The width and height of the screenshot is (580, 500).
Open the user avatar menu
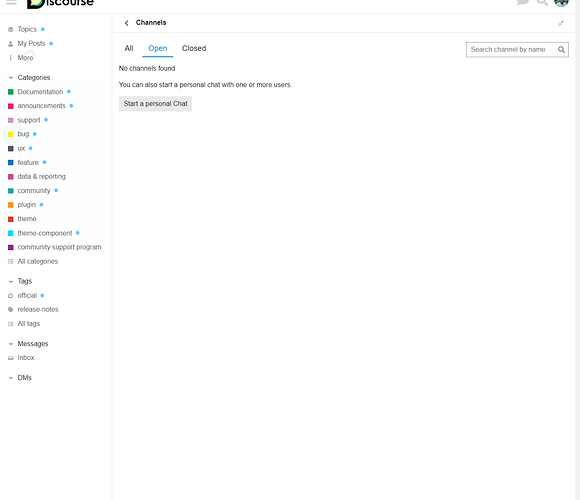coord(561,3)
